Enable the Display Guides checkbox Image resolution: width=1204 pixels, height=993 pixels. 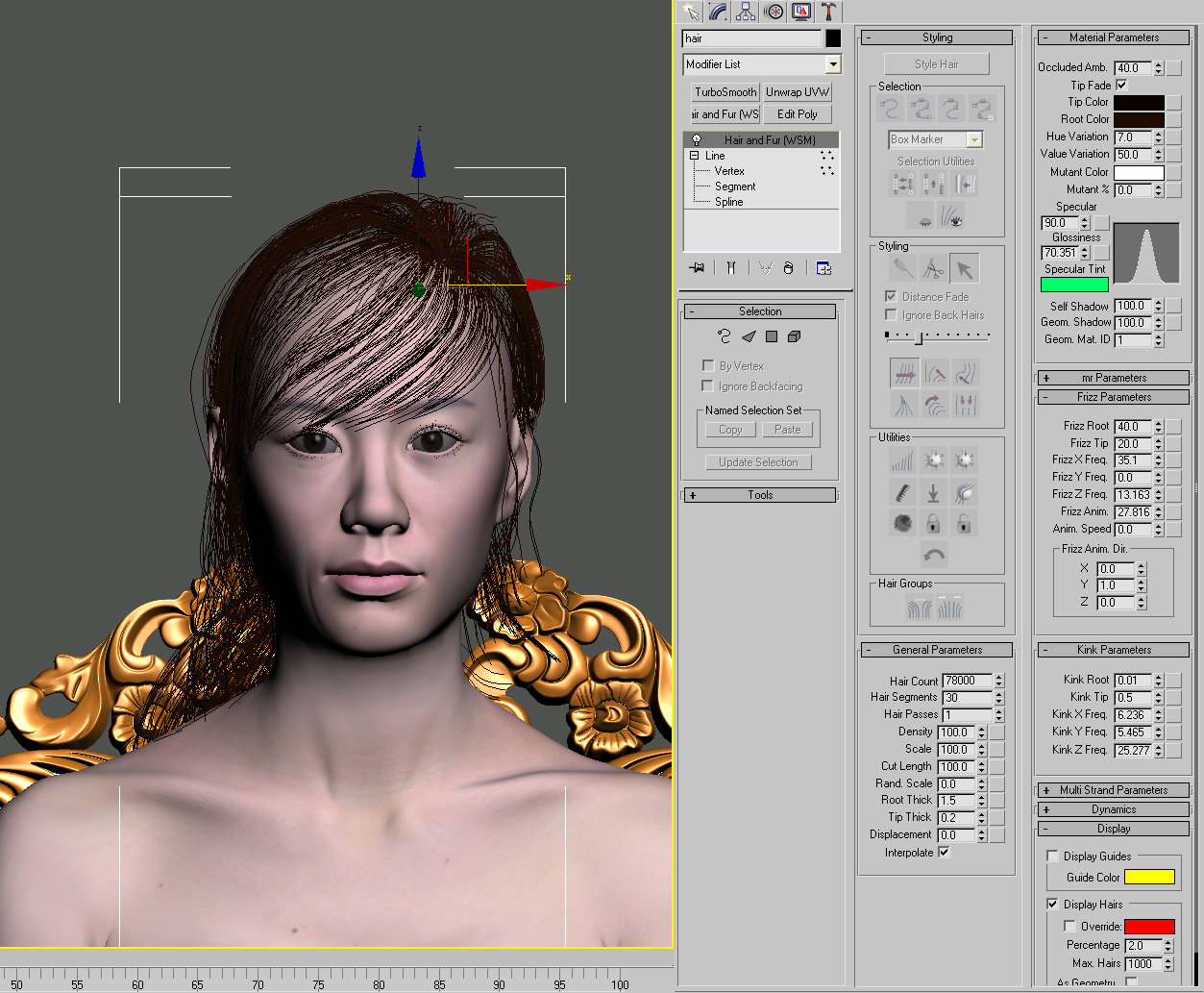tap(1052, 856)
